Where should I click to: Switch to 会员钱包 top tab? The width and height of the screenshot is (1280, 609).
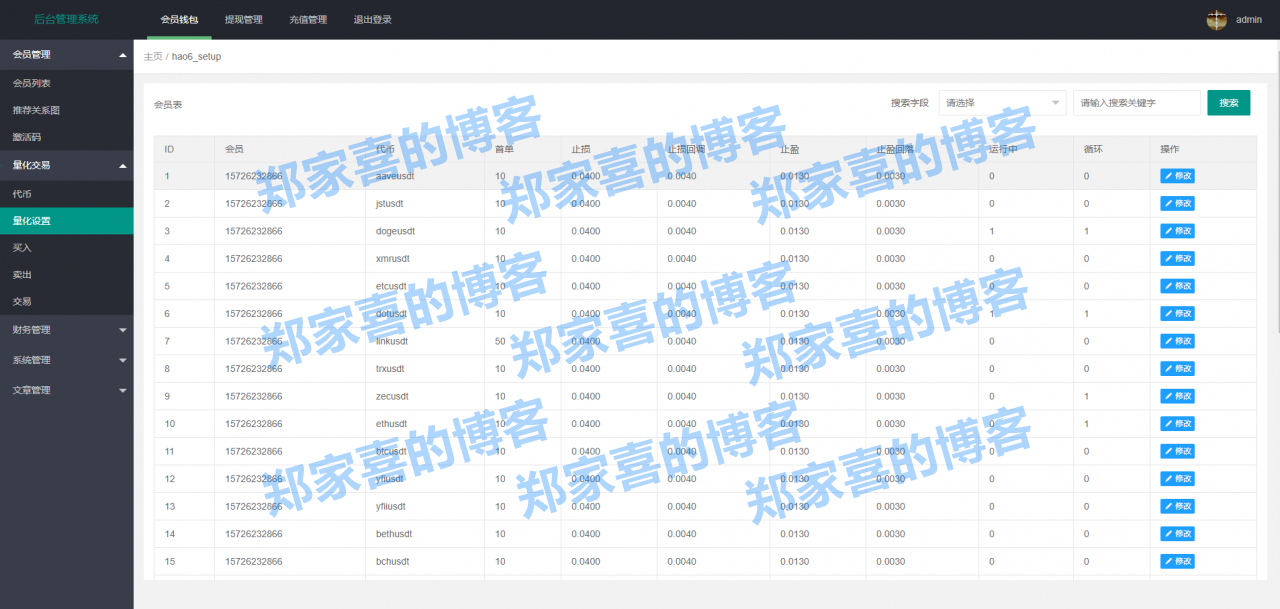point(179,20)
